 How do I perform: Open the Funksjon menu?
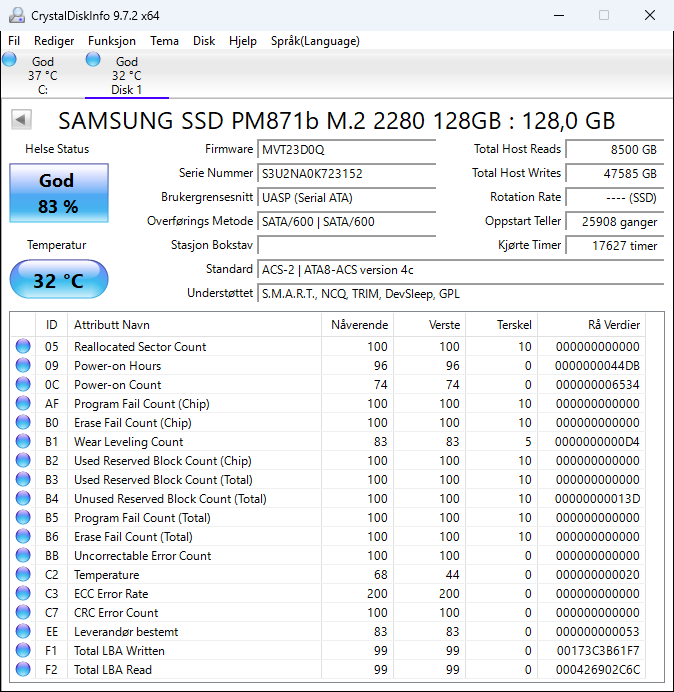tap(112, 41)
